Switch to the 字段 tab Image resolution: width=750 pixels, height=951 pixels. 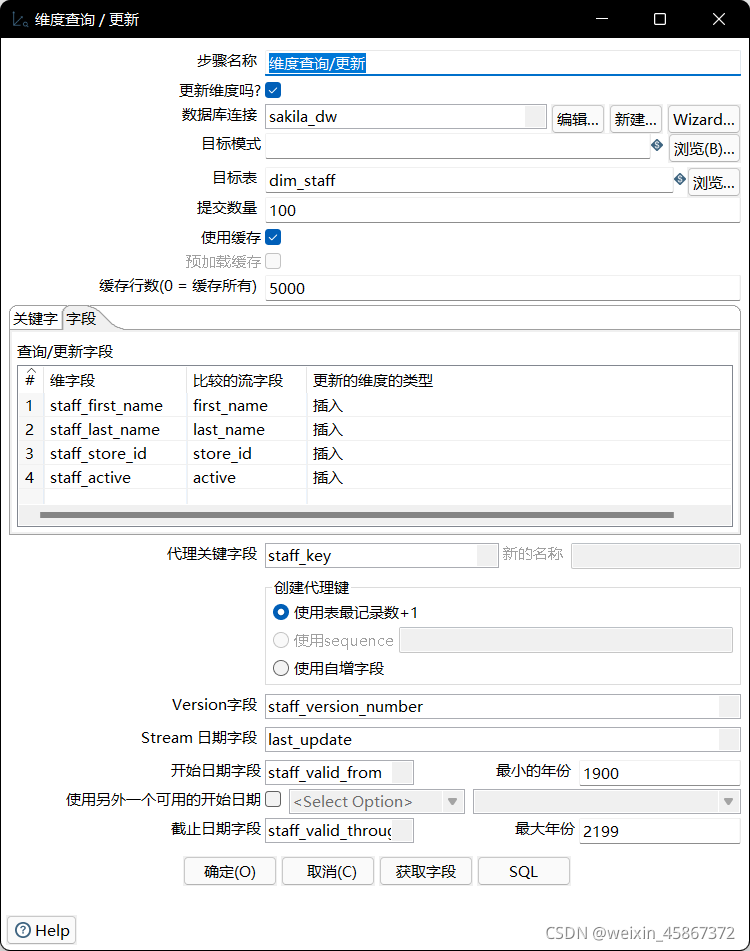(x=79, y=319)
